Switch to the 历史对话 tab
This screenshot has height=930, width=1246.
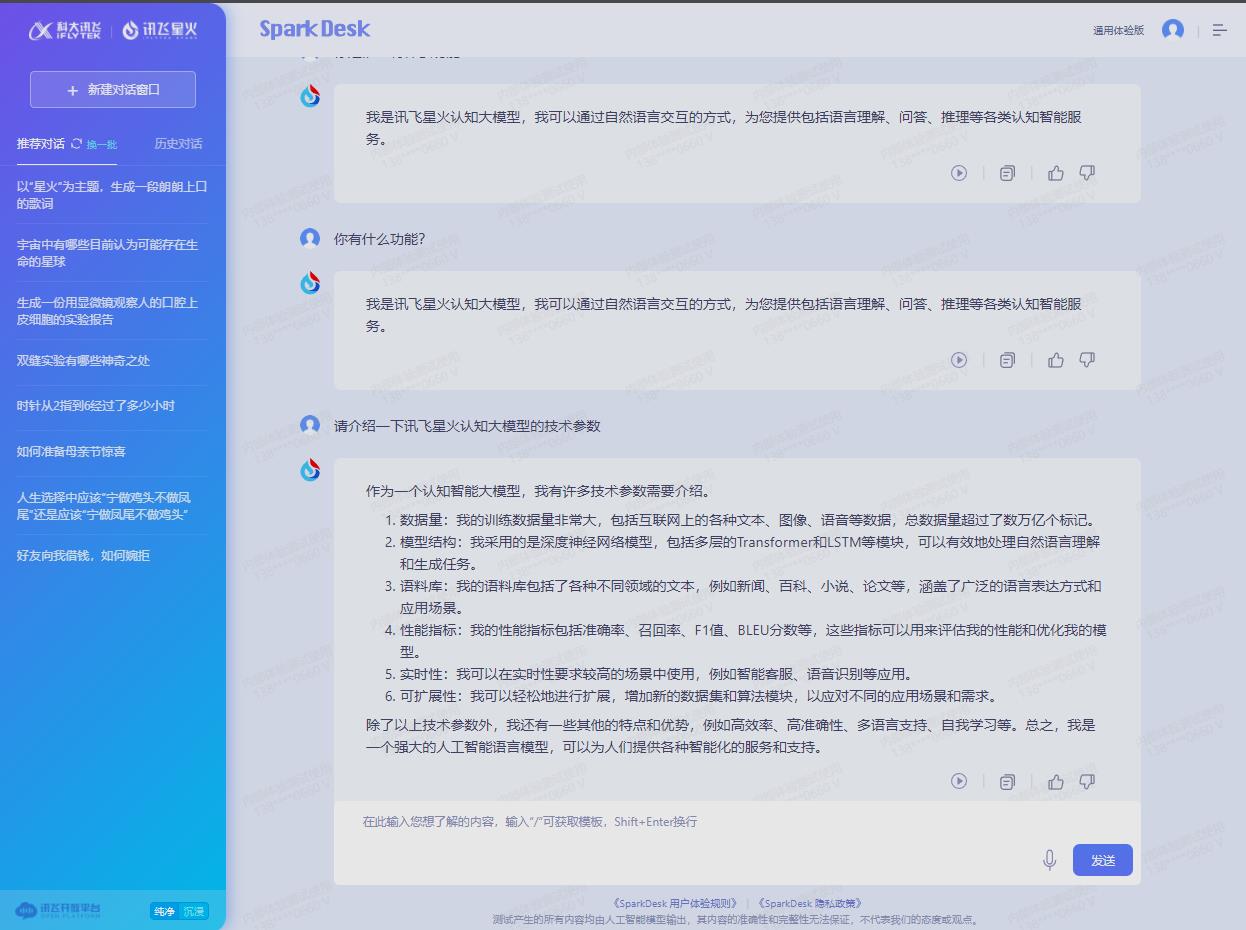pos(178,144)
